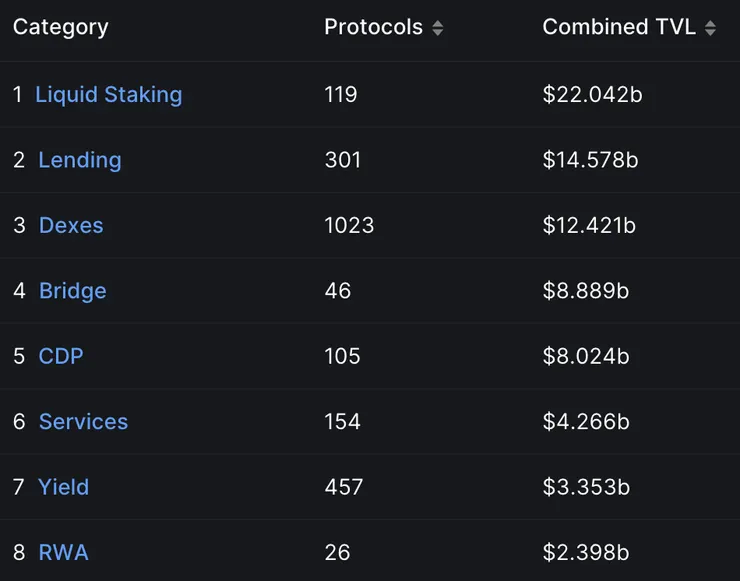Click the 457 protocols count for Yield
This screenshot has width=740, height=581.
point(343,487)
